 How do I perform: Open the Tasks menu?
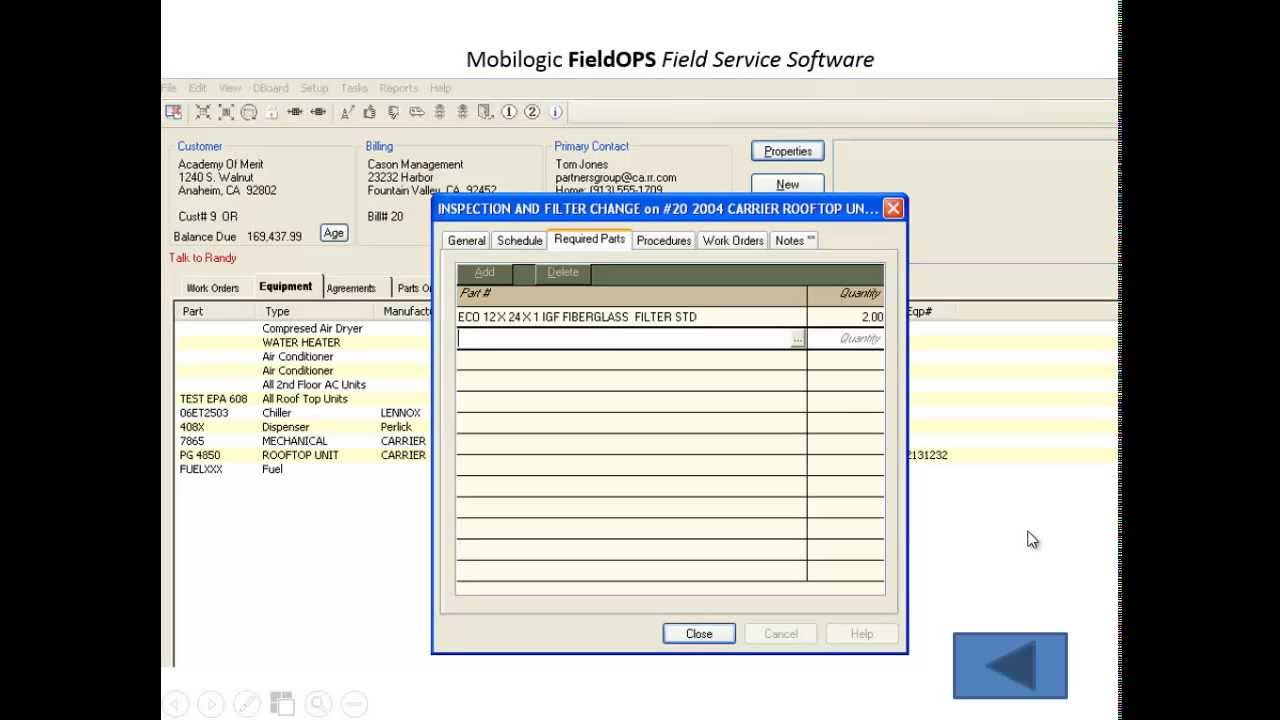(x=354, y=88)
